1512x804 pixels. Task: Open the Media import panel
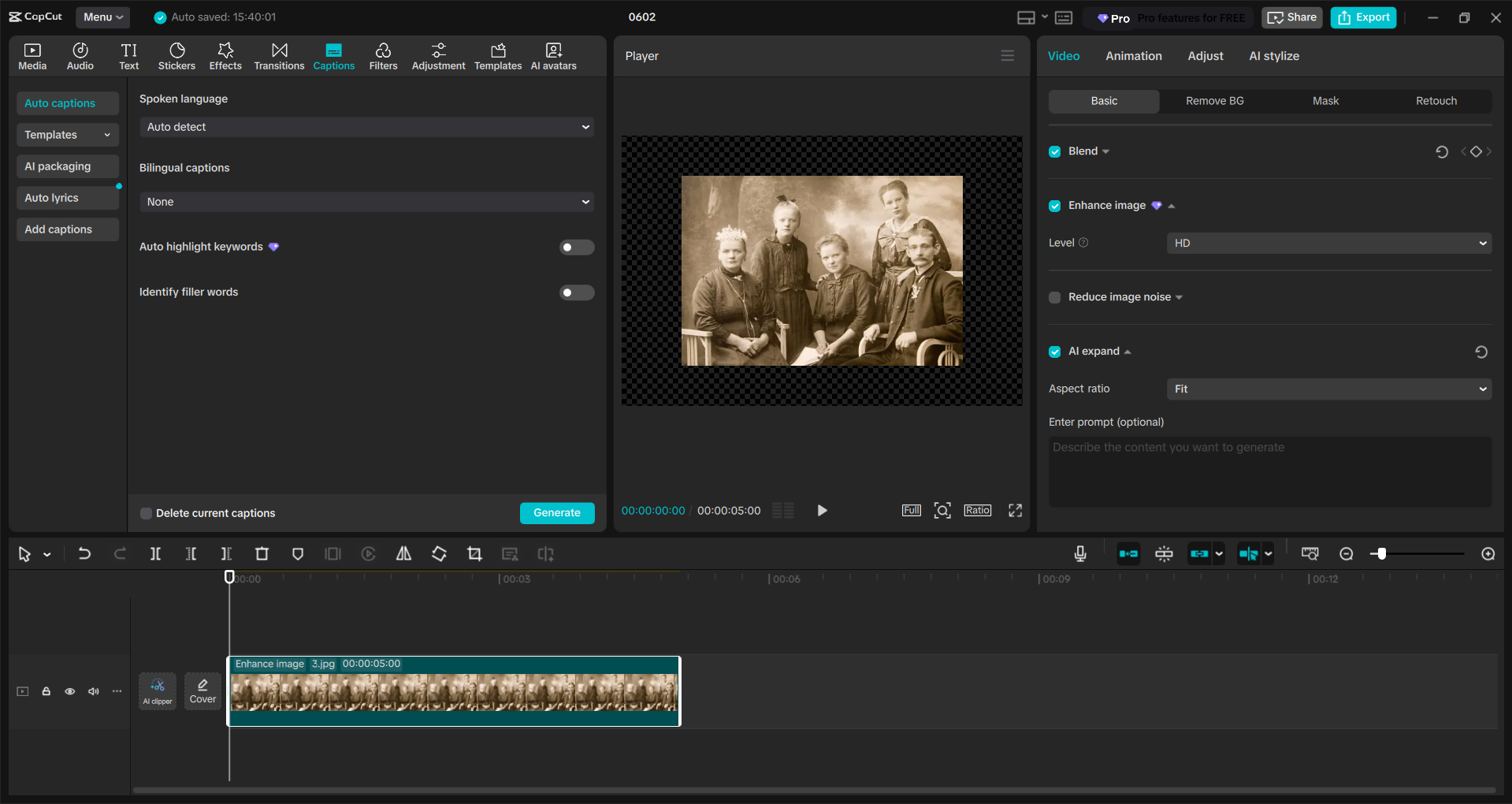click(x=32, y=55)
